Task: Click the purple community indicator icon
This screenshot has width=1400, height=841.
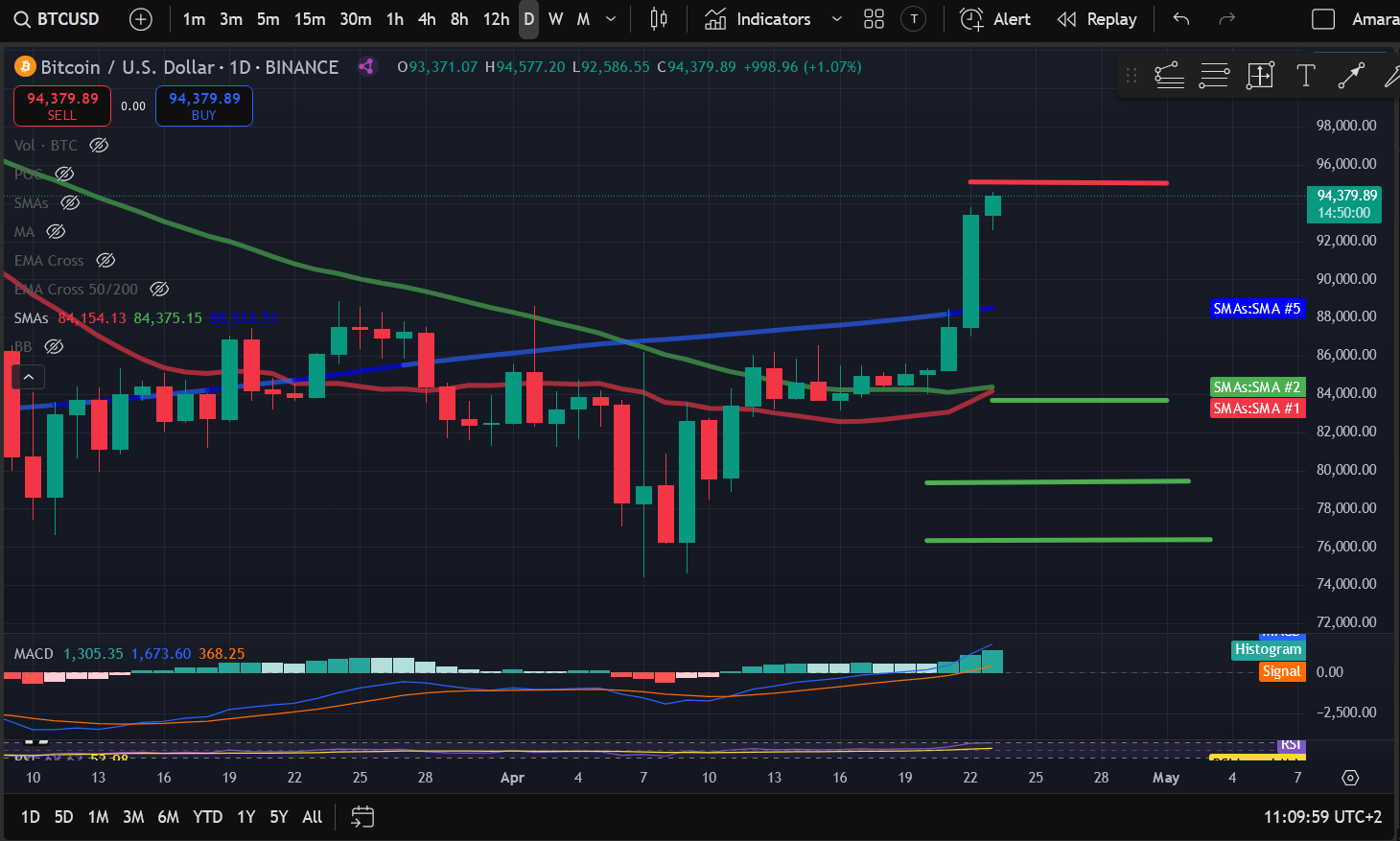Action: 366,66
